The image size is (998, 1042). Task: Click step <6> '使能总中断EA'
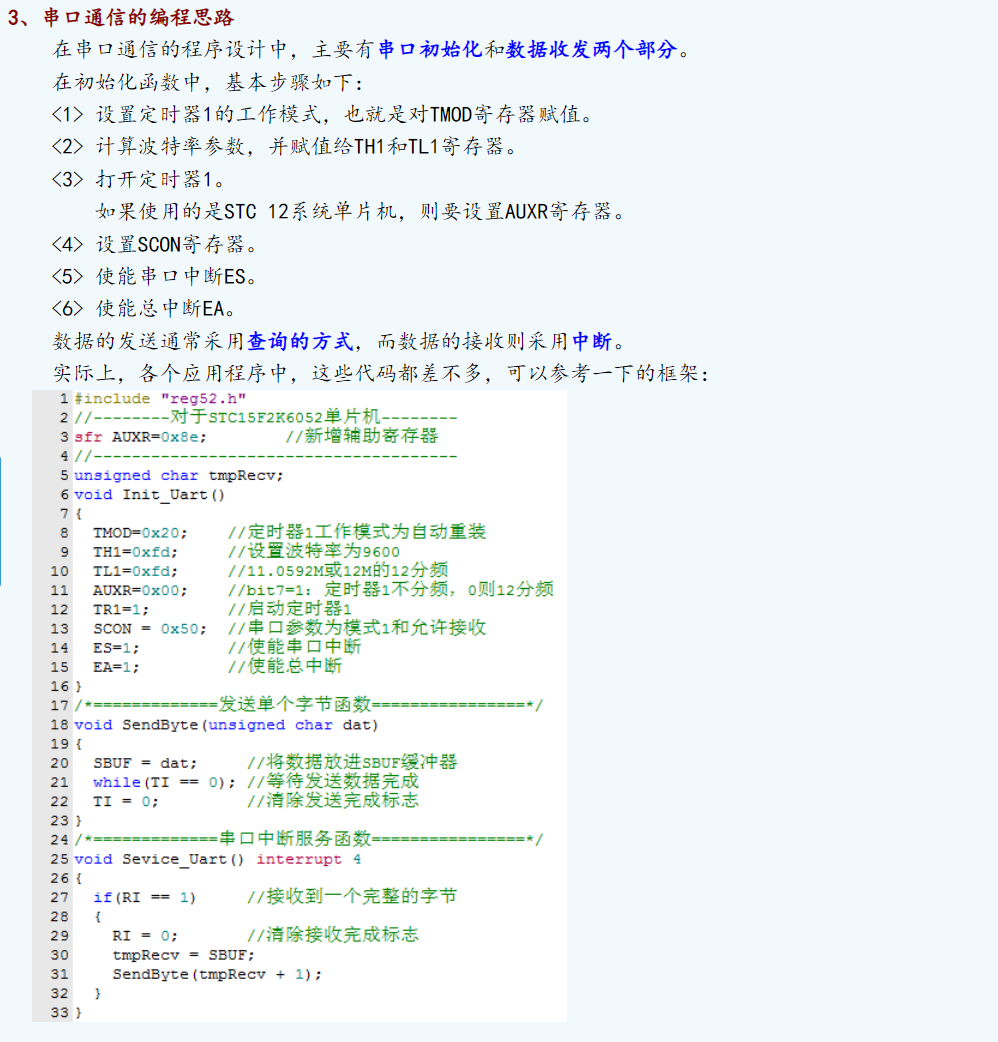tap(144, 308)
